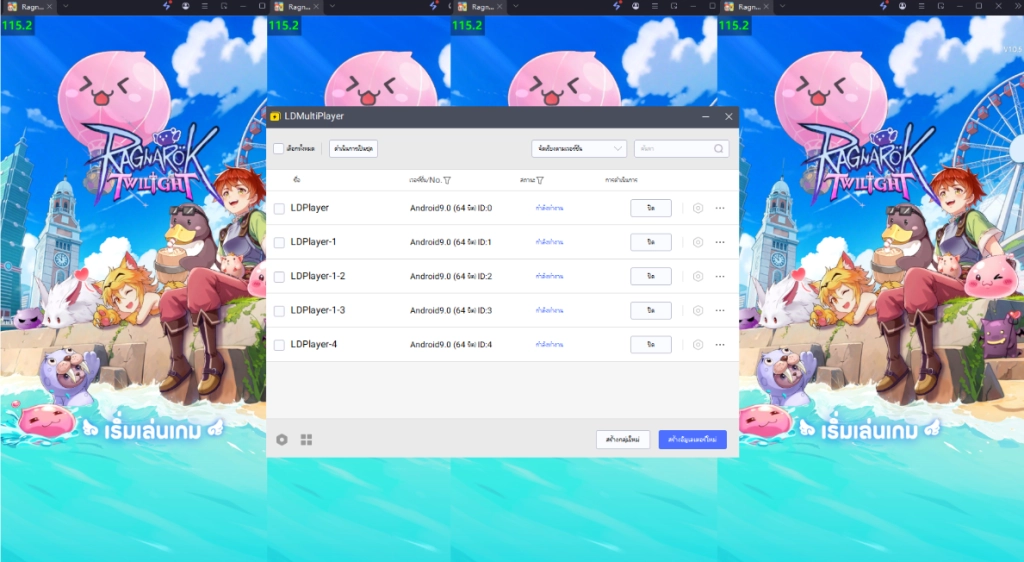Tick the select-all checkbox in toolbar
The height and width of the screenshot is (562, 1024).
[x=279, y=148]
